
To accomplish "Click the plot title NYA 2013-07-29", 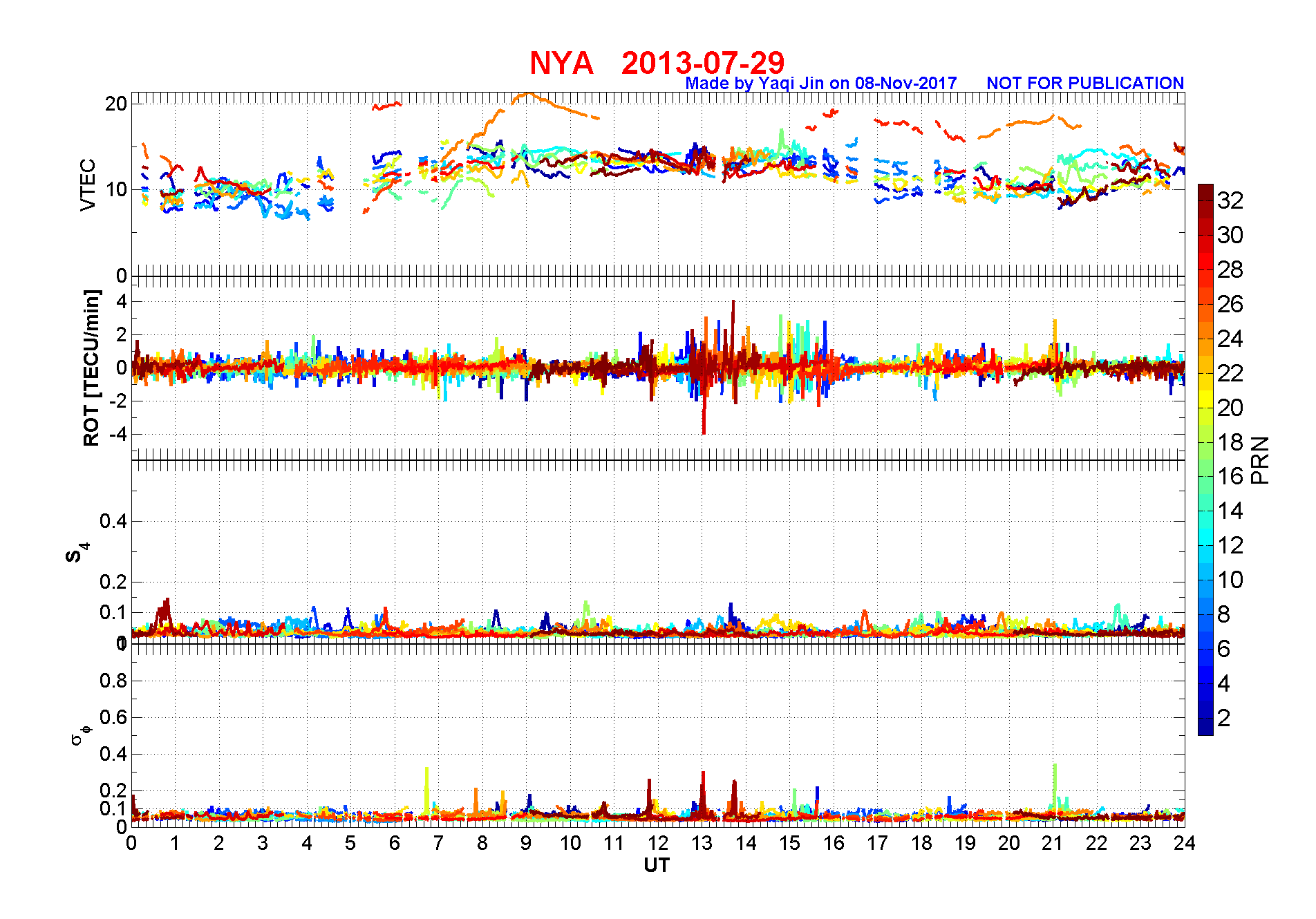I will pos(657,63).
